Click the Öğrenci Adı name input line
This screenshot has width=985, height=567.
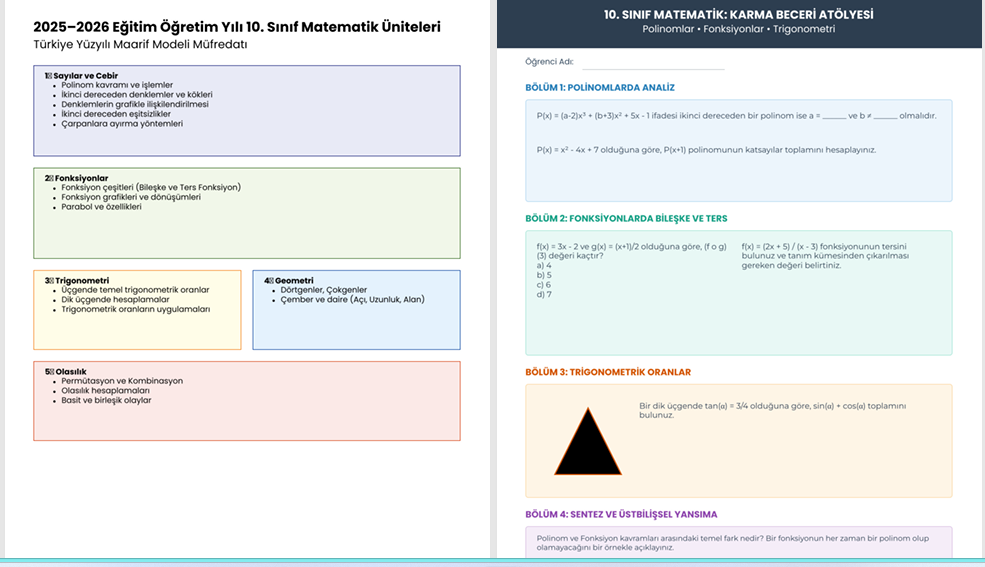pos(652,64)
